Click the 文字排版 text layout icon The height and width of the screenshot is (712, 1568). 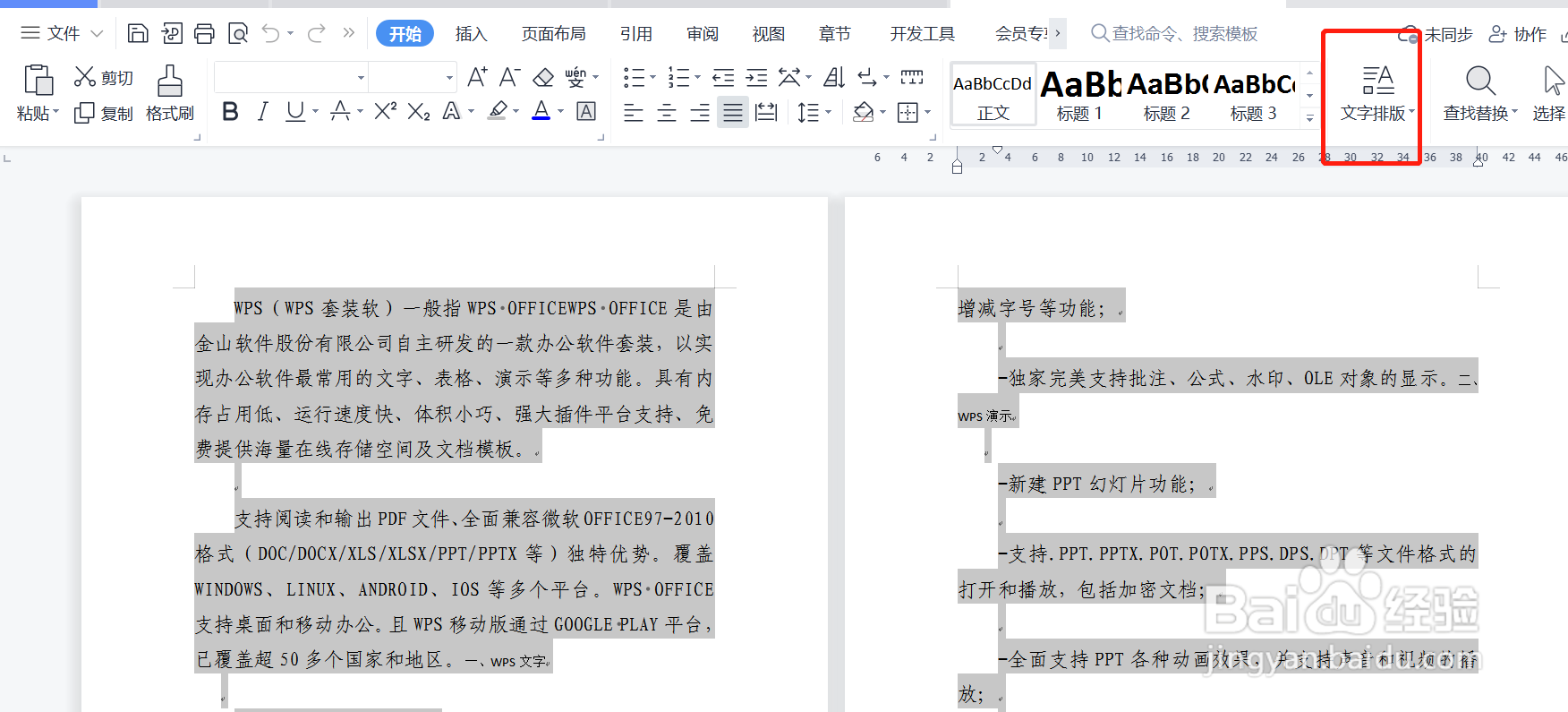pyautogui.click(x=1377, y=81)
